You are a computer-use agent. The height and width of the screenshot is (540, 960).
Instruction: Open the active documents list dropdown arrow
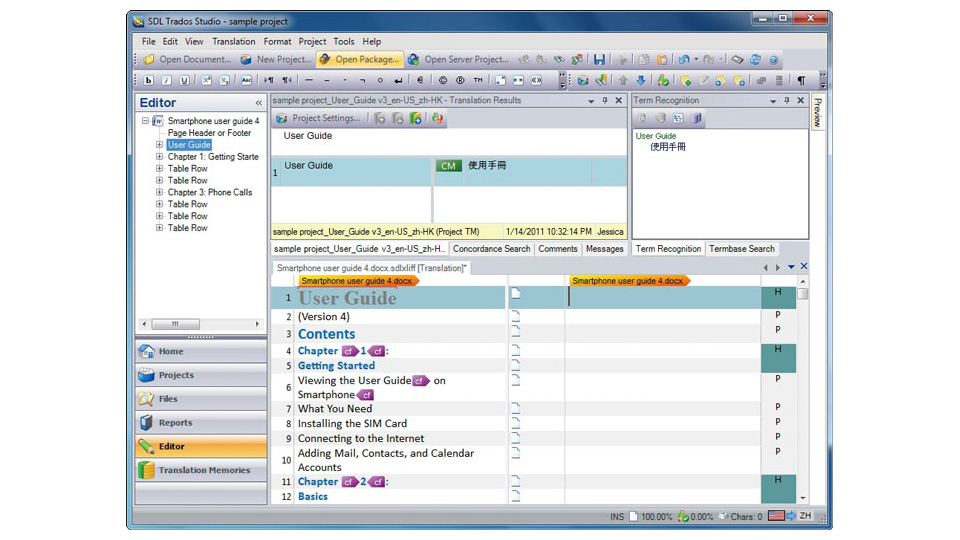(x=791, y=267)
